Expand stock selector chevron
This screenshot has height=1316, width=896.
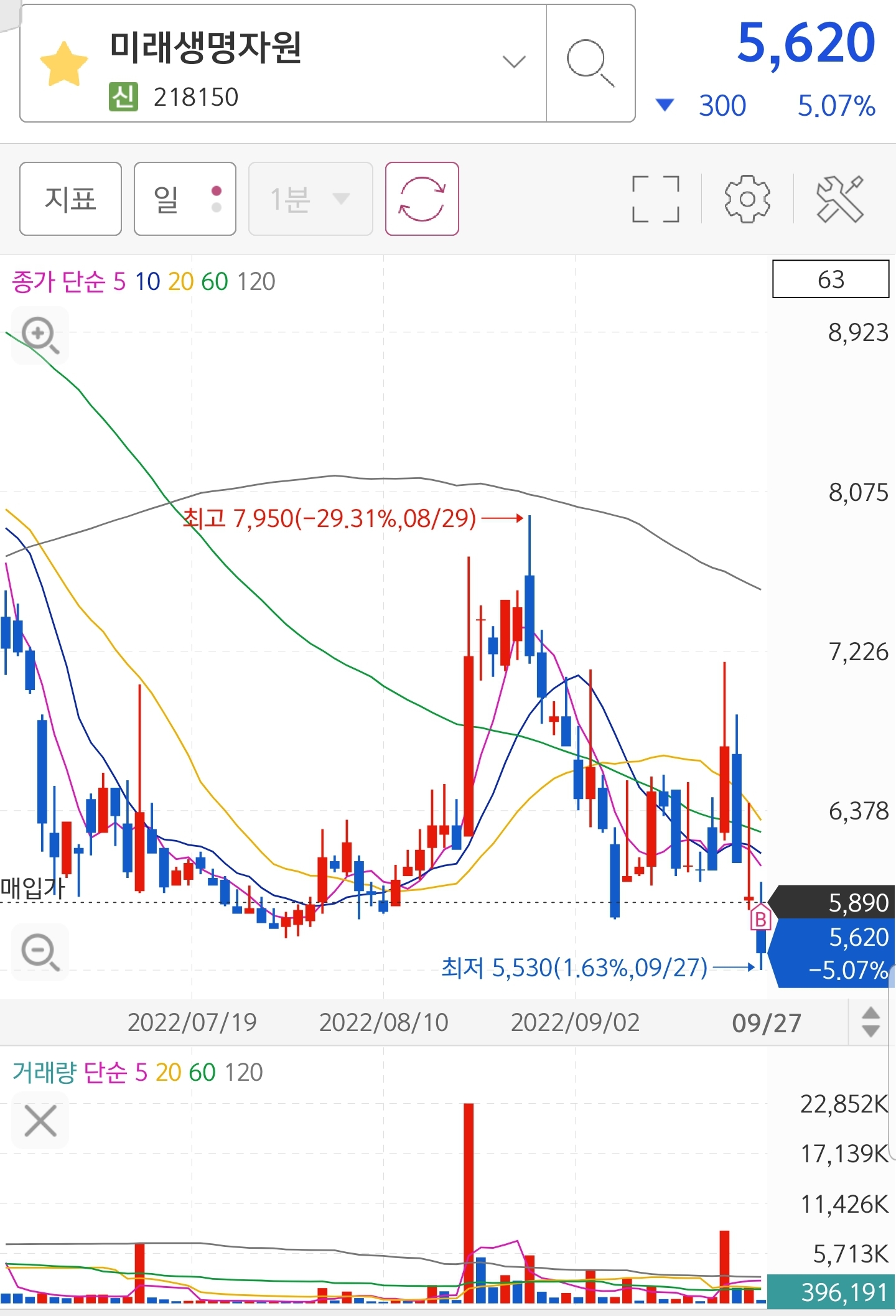[514, 62]
